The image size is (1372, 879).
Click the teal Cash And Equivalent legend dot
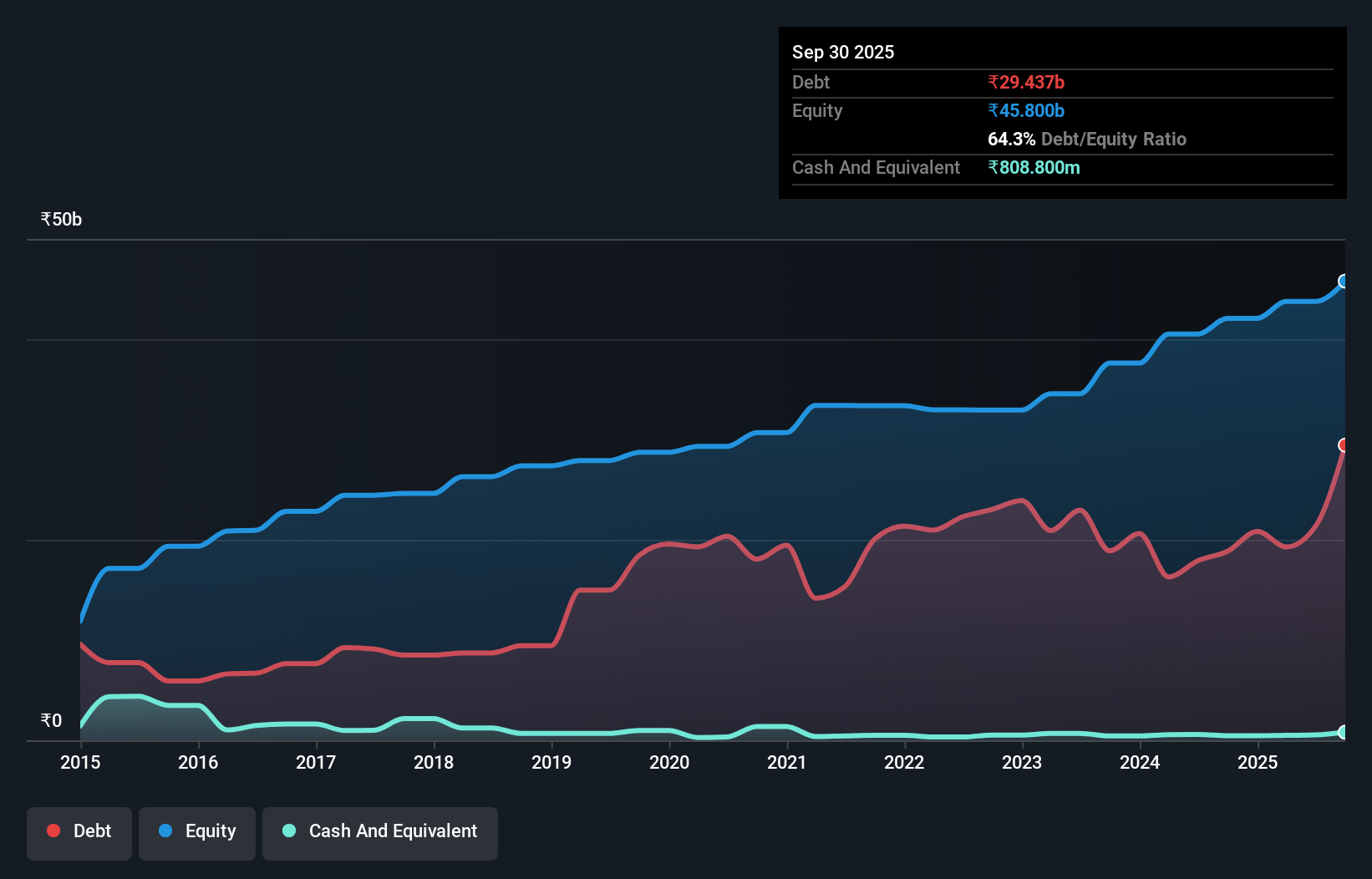point(287,831)
